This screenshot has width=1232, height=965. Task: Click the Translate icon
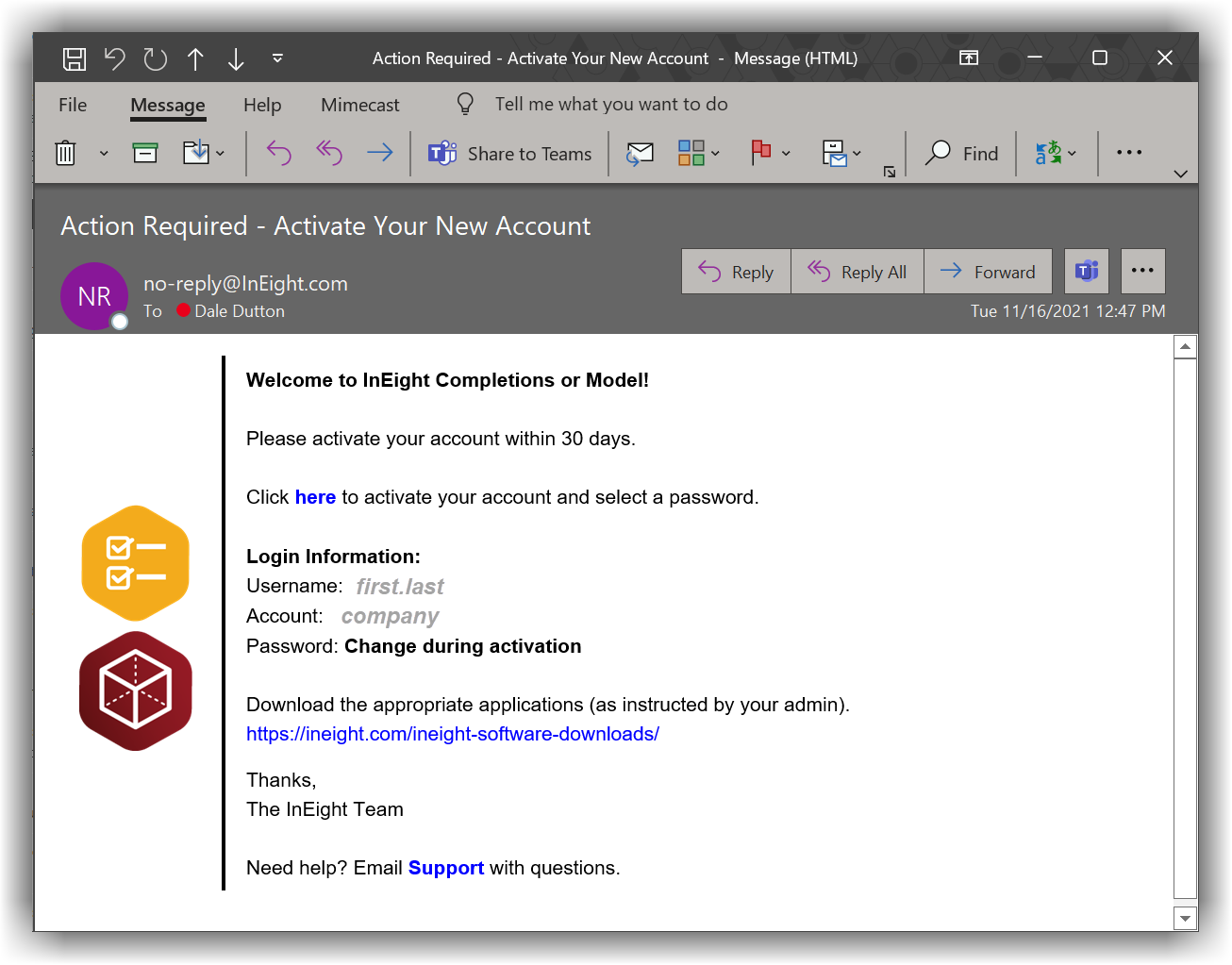1049,153
